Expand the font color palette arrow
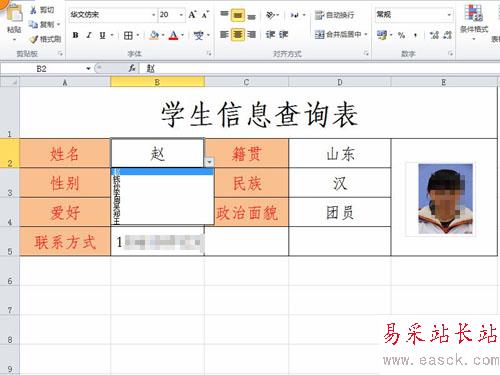500x375 pixels. pyautogui.click(x=182, y=35)
